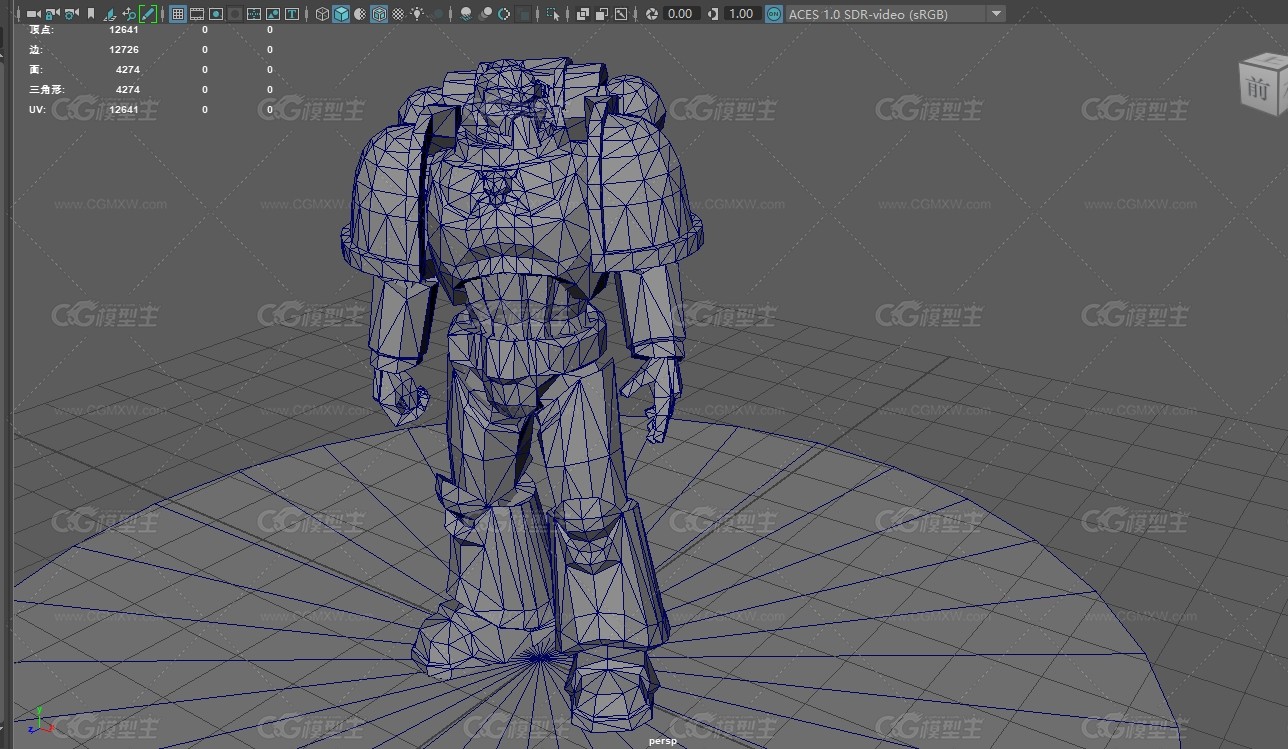
Task: Enable Textured display (checkered sphere icon)
Action: (398, 14)
